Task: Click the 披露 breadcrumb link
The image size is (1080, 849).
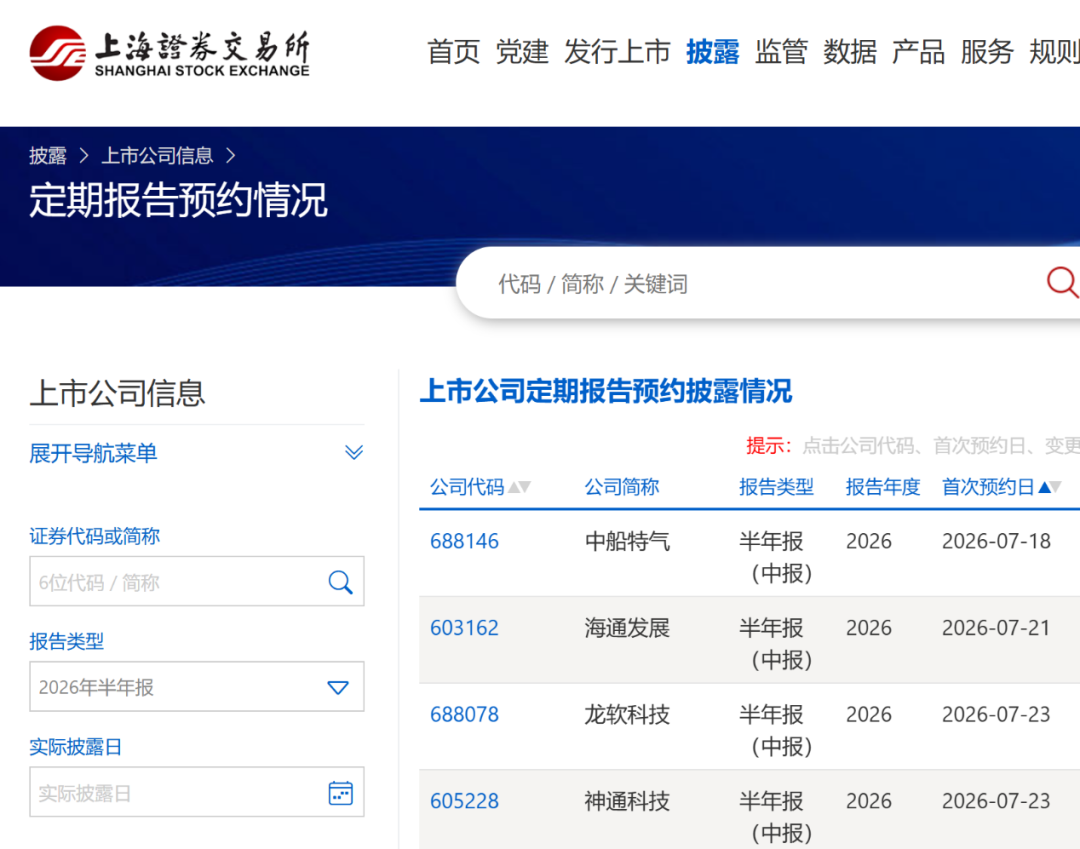Action: [48, 156]
